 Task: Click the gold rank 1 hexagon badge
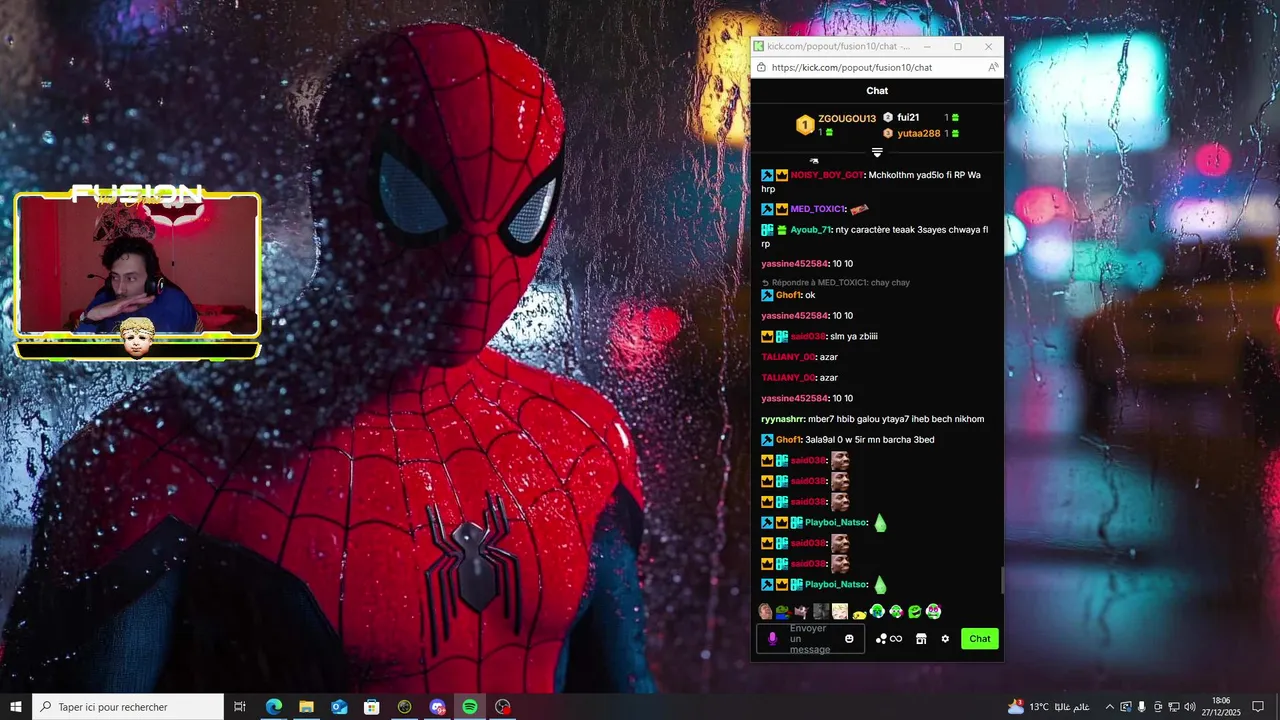pyautogui.click(x=805, y=125)
